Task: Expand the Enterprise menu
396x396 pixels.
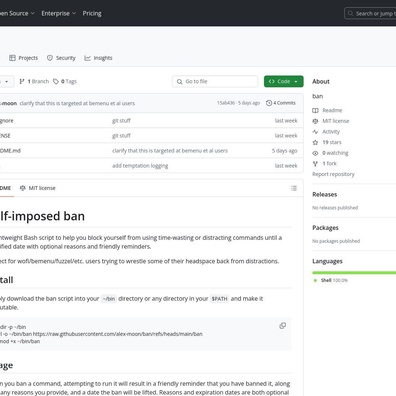Action: click(x=59, y=13)
